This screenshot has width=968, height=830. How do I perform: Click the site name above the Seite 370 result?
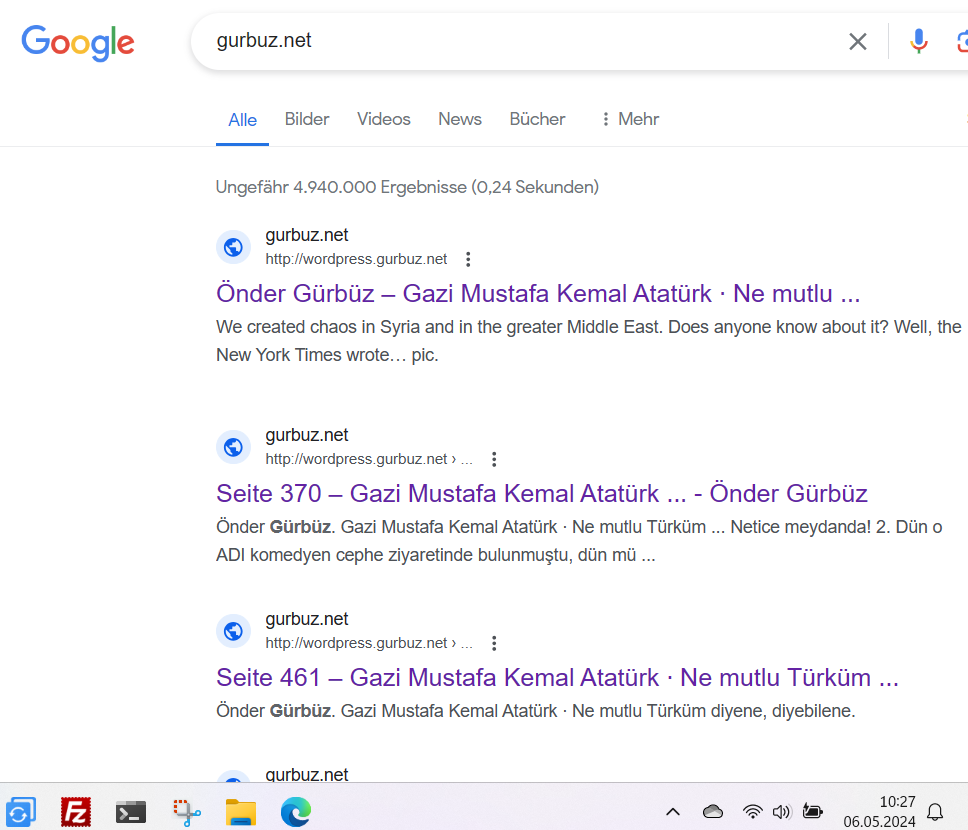coord(307,435)
